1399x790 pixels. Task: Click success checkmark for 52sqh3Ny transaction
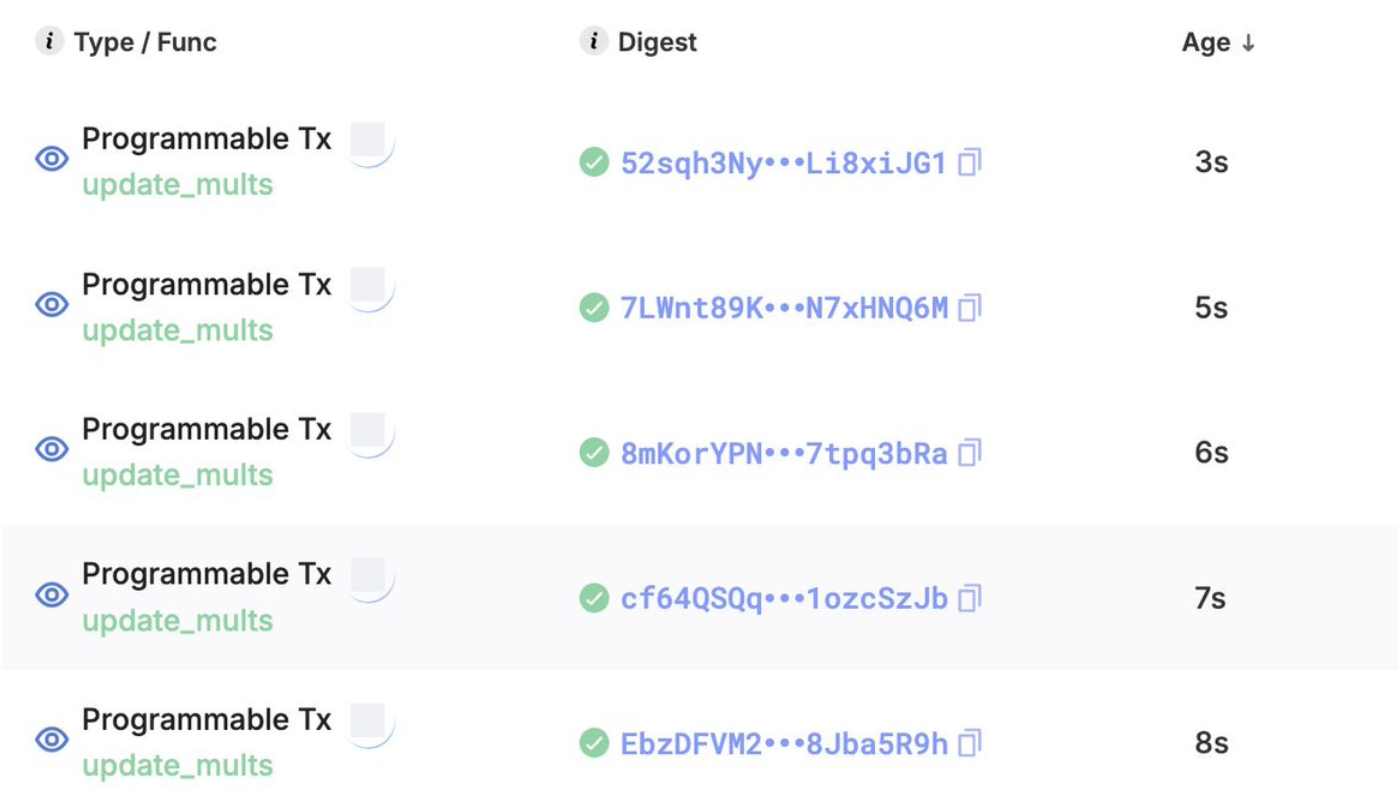(x=594, y=162)
